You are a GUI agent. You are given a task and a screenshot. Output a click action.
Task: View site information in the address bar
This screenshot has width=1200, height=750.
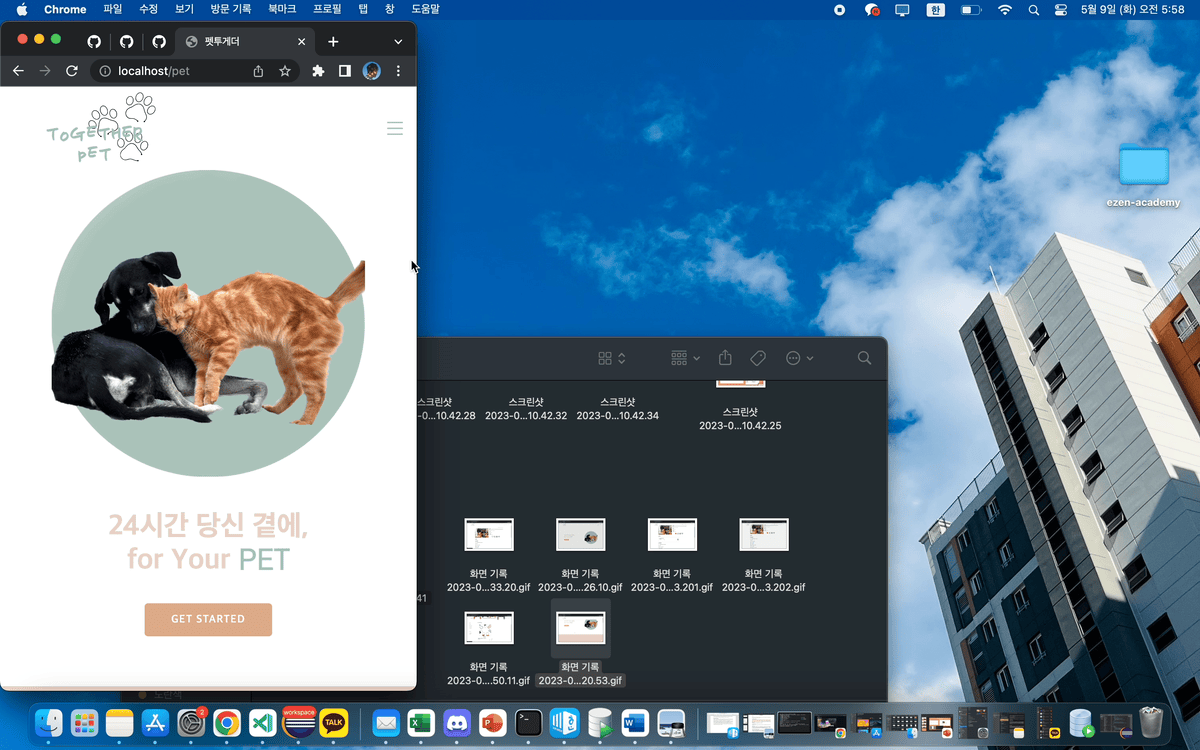click(104, 71)
